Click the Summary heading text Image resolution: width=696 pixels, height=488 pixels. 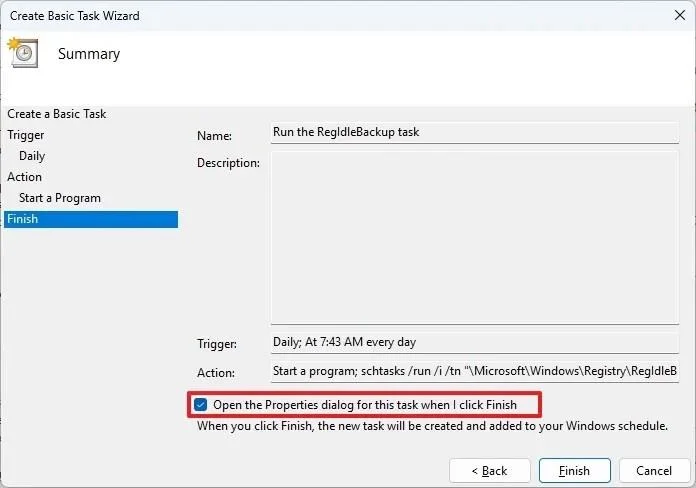click(x=89, y=54)
